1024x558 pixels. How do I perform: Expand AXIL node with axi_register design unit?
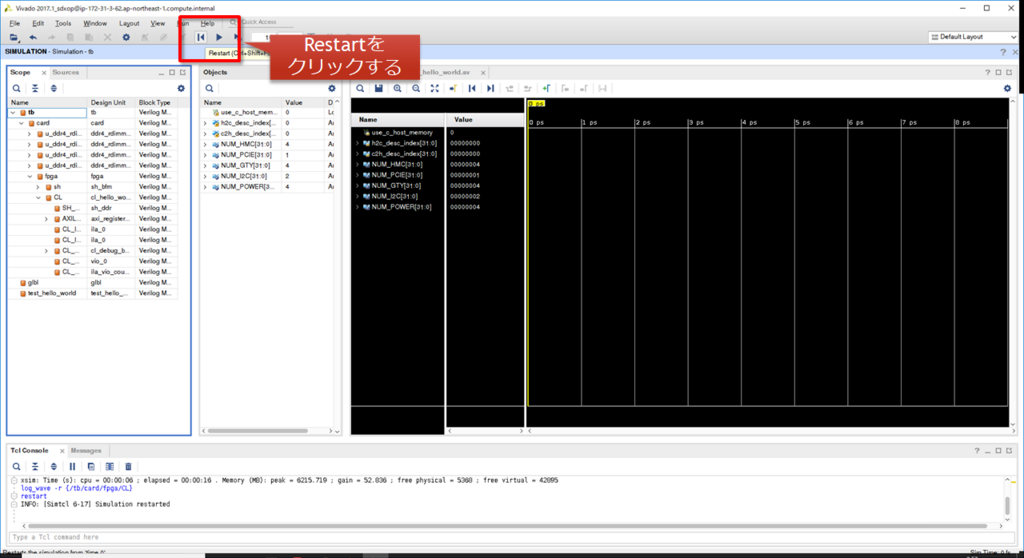tap(46, 219)
